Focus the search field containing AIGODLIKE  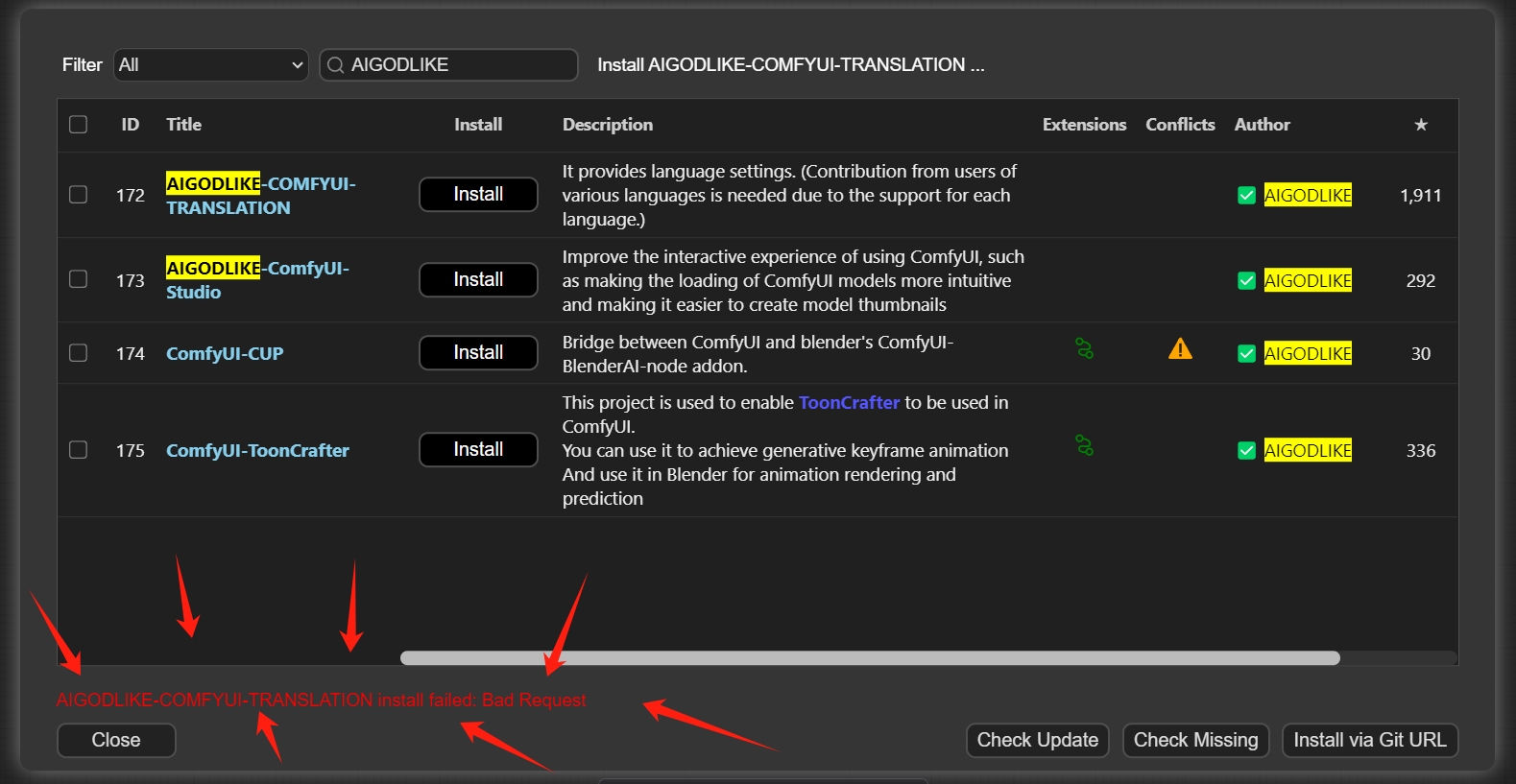(449, 65)
